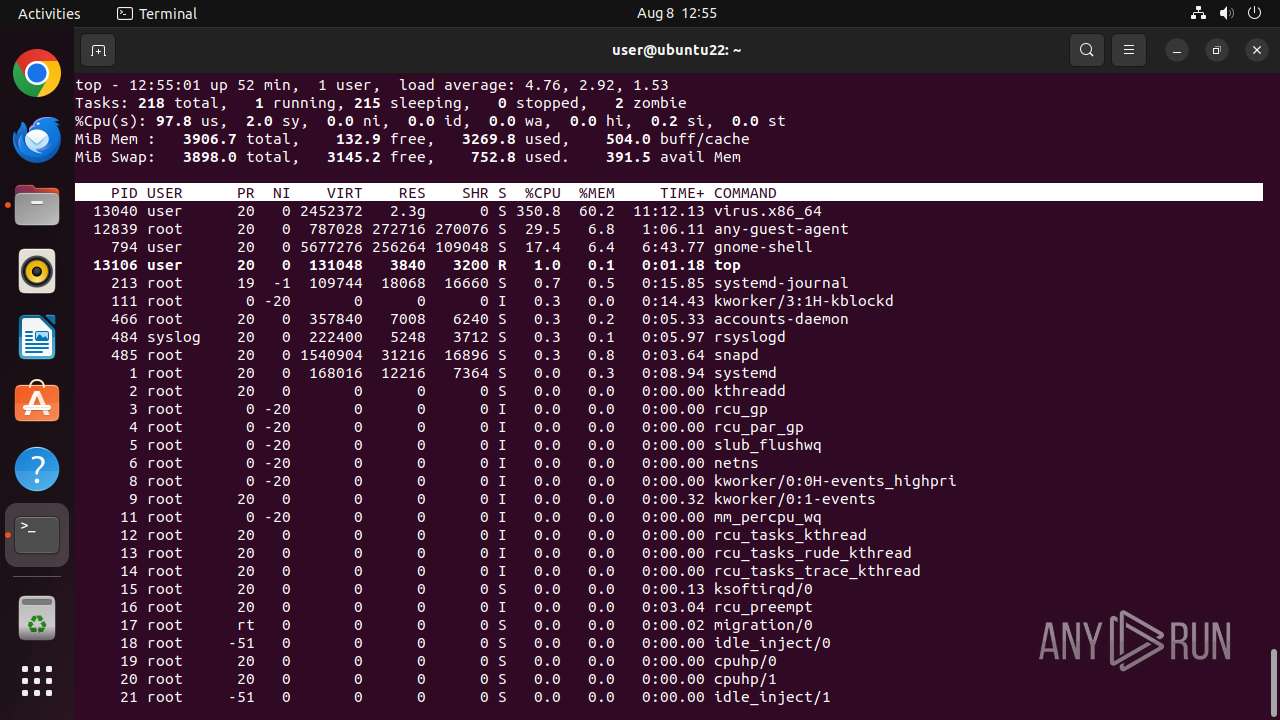Click the power icon in top bar
Screen dimensions: 1280x720
pyautogui.click(x=1256, y=14)
